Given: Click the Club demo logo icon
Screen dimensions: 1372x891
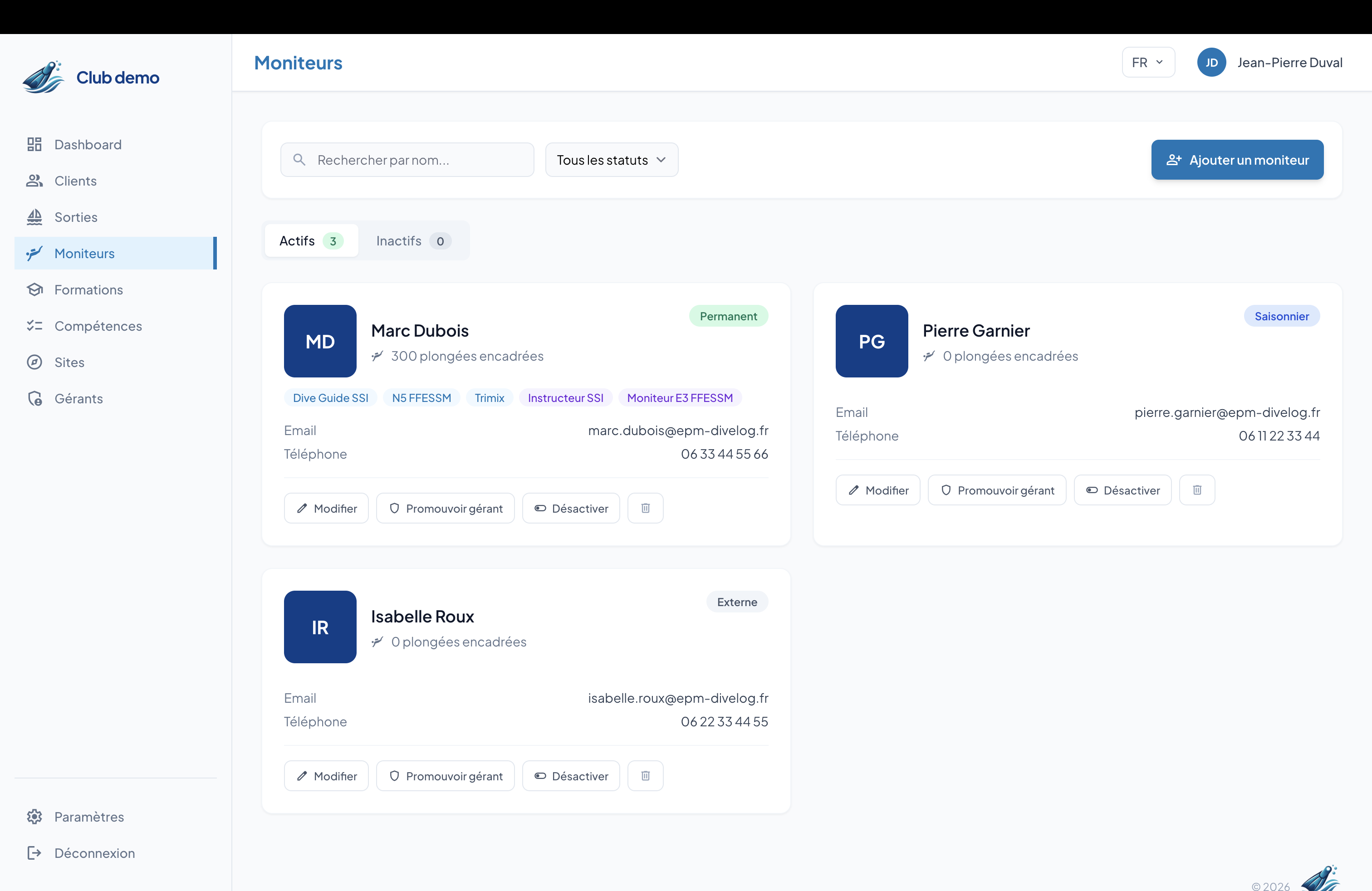Looking at the screenshot, I should [x=43, y=77].
